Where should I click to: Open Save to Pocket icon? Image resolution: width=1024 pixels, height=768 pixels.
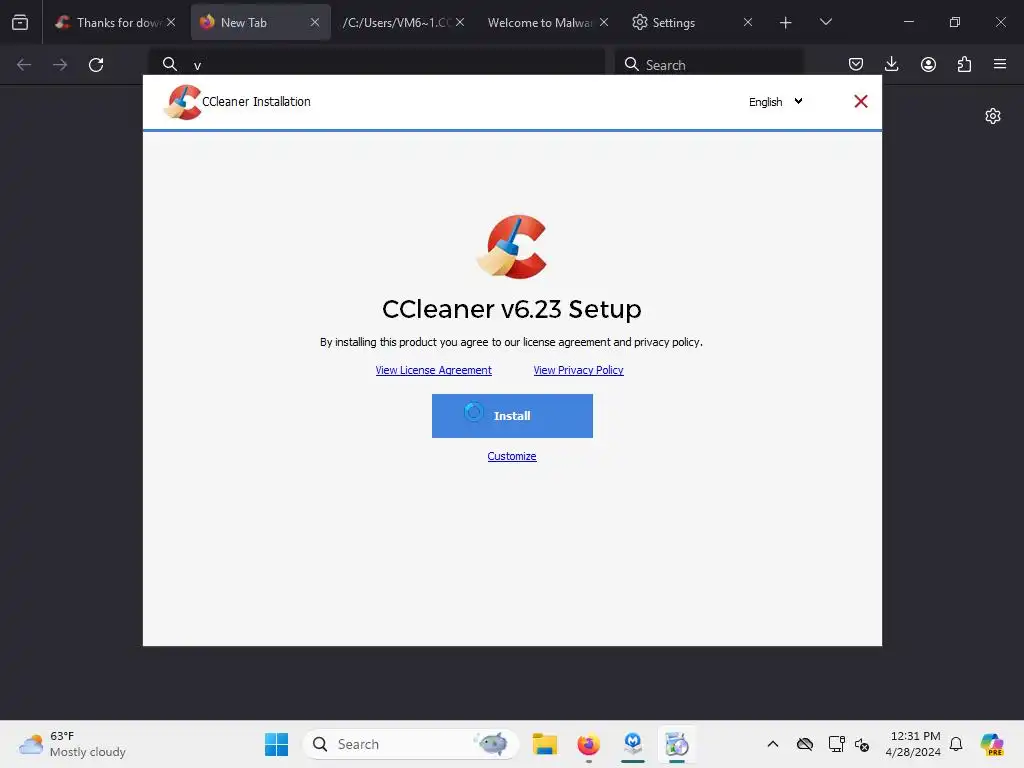pyautogui.click(x=856, y=64)
